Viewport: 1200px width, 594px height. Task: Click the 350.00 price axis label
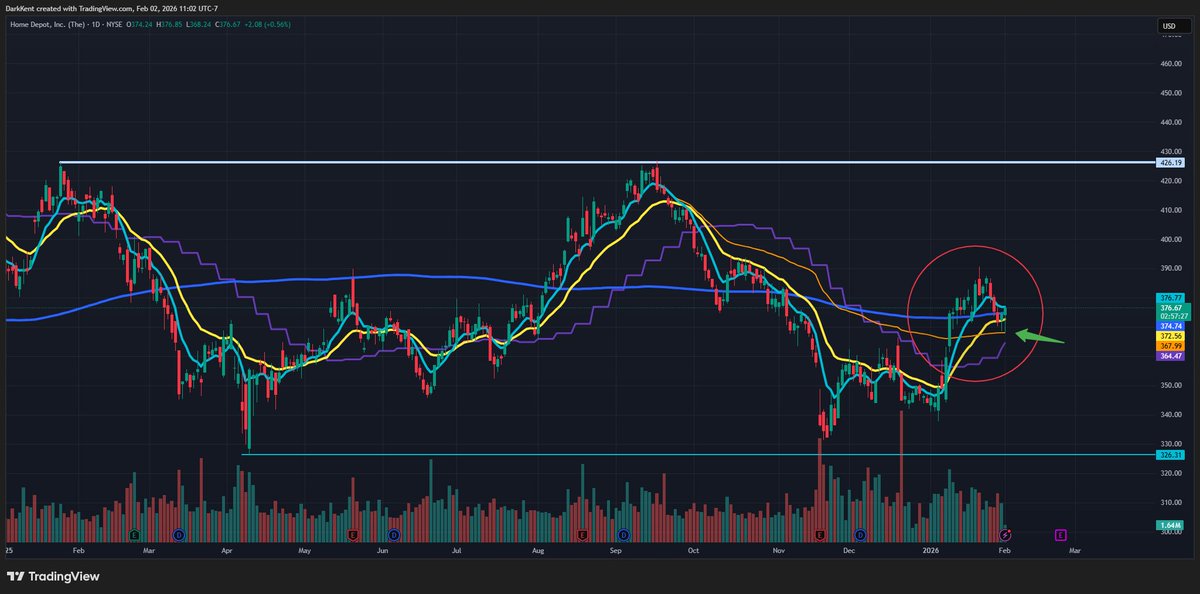click(1171, 385)
